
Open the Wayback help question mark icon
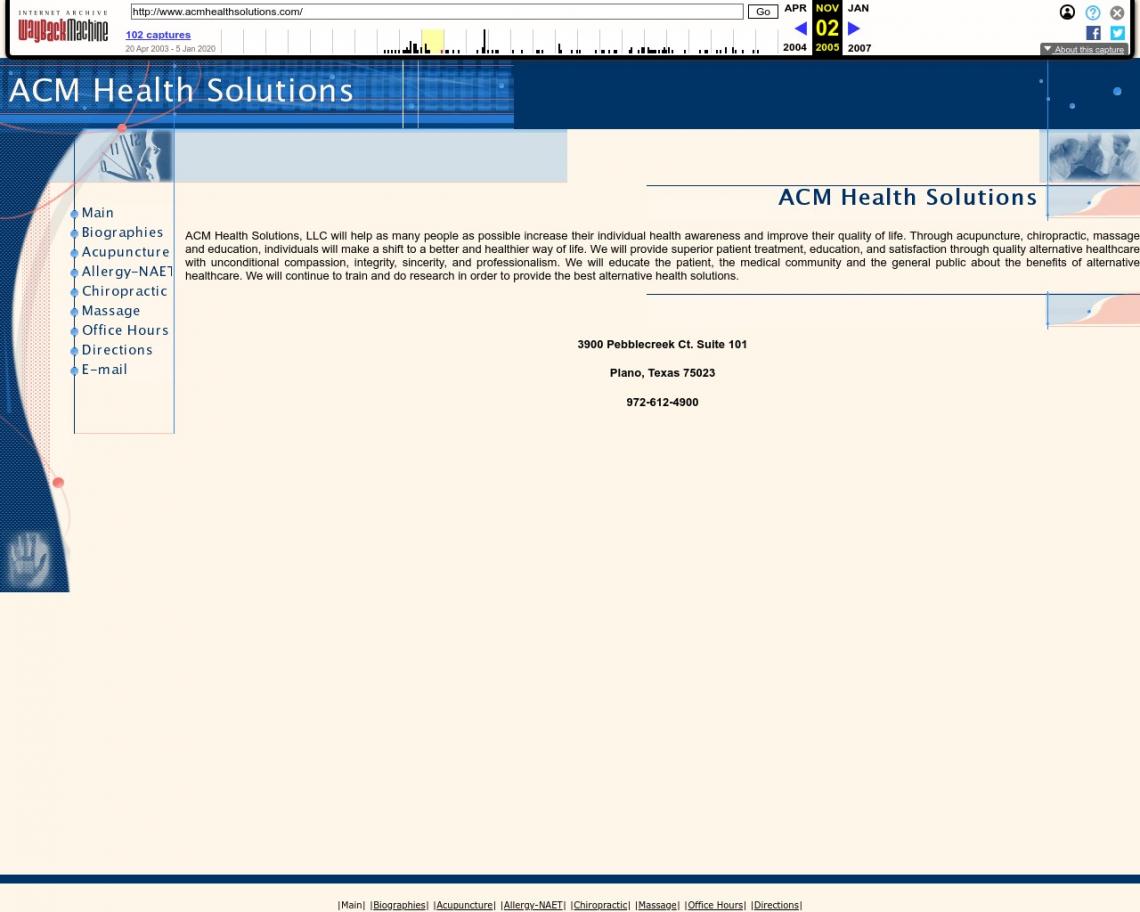point(1092,12)
